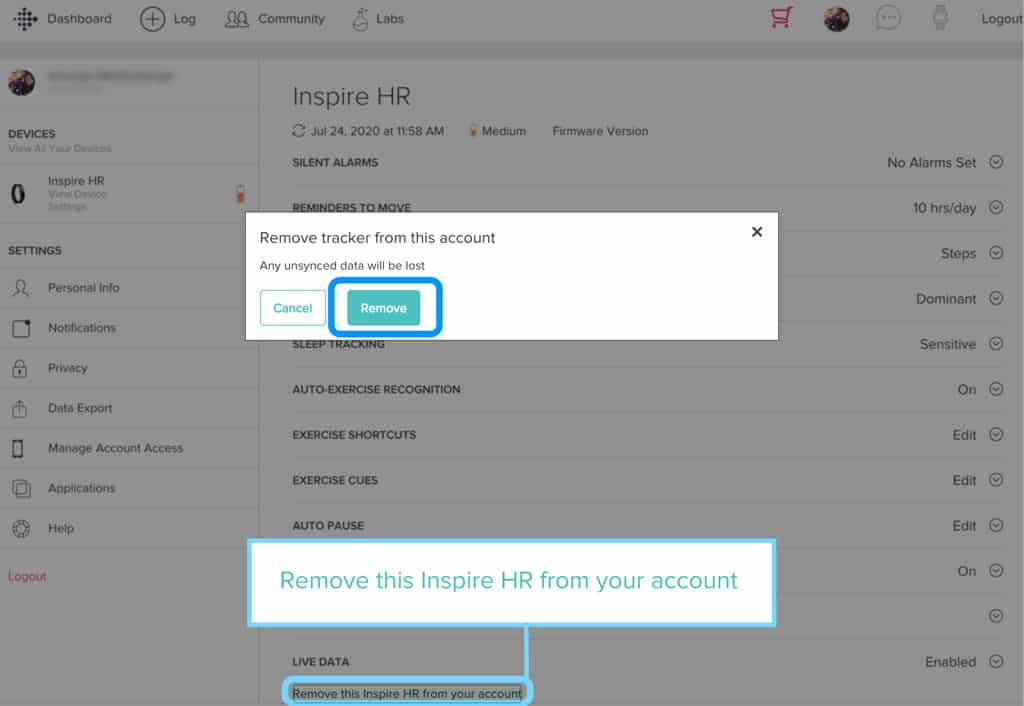Expand the Live Data setting
The height and width of the screenshot is (706, 1024).
click(995, 661)
